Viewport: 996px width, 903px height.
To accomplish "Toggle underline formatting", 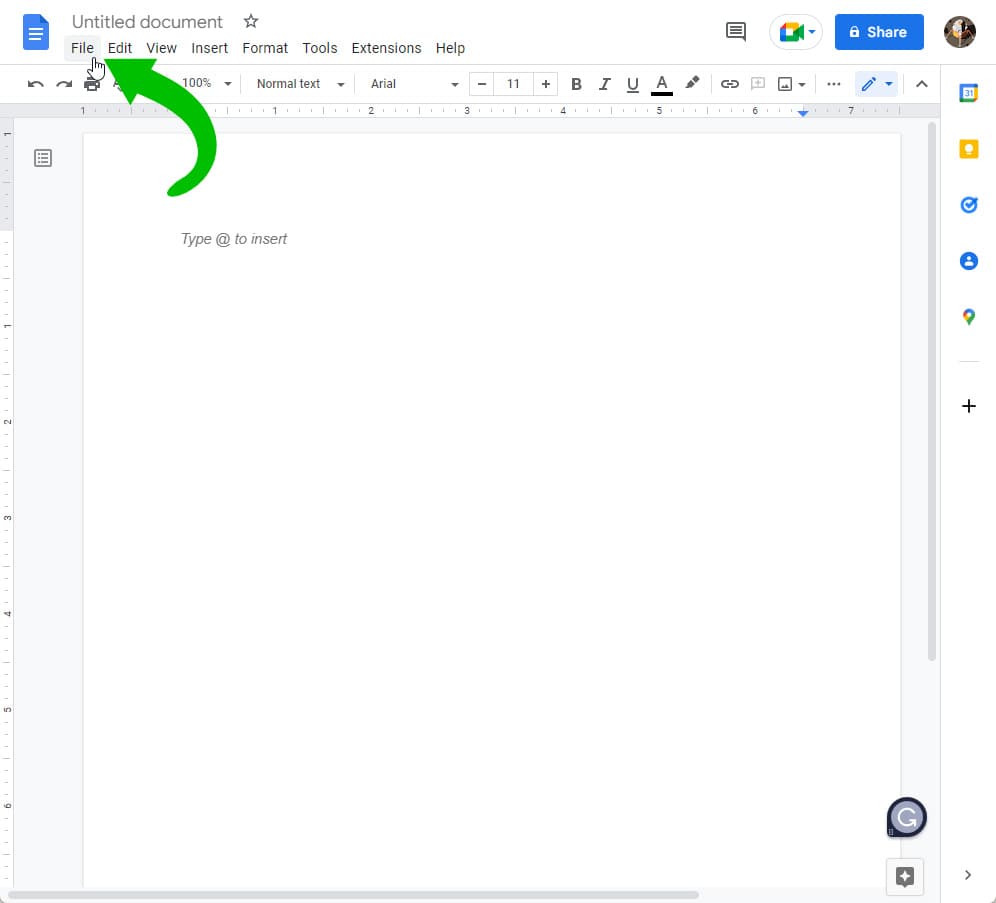I will 632,84.
